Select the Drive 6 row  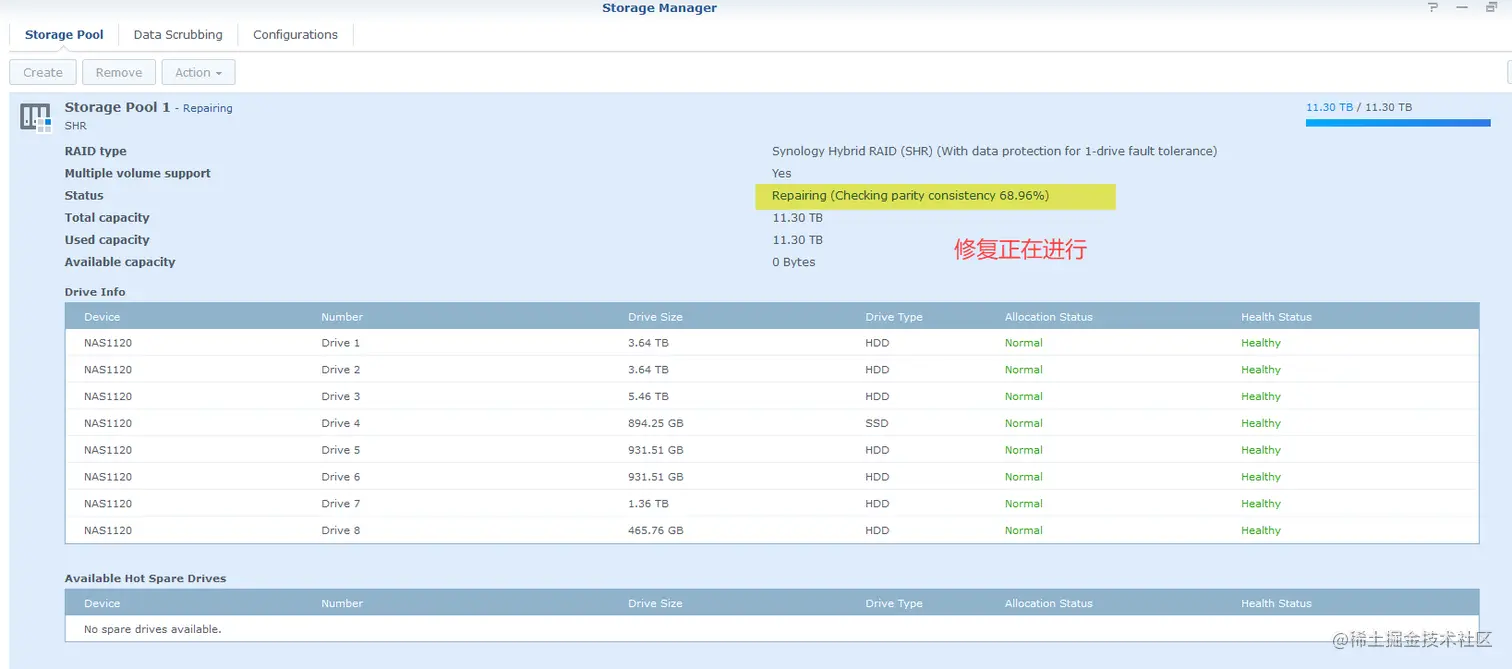pyautogui.click(x=772, y=477)
